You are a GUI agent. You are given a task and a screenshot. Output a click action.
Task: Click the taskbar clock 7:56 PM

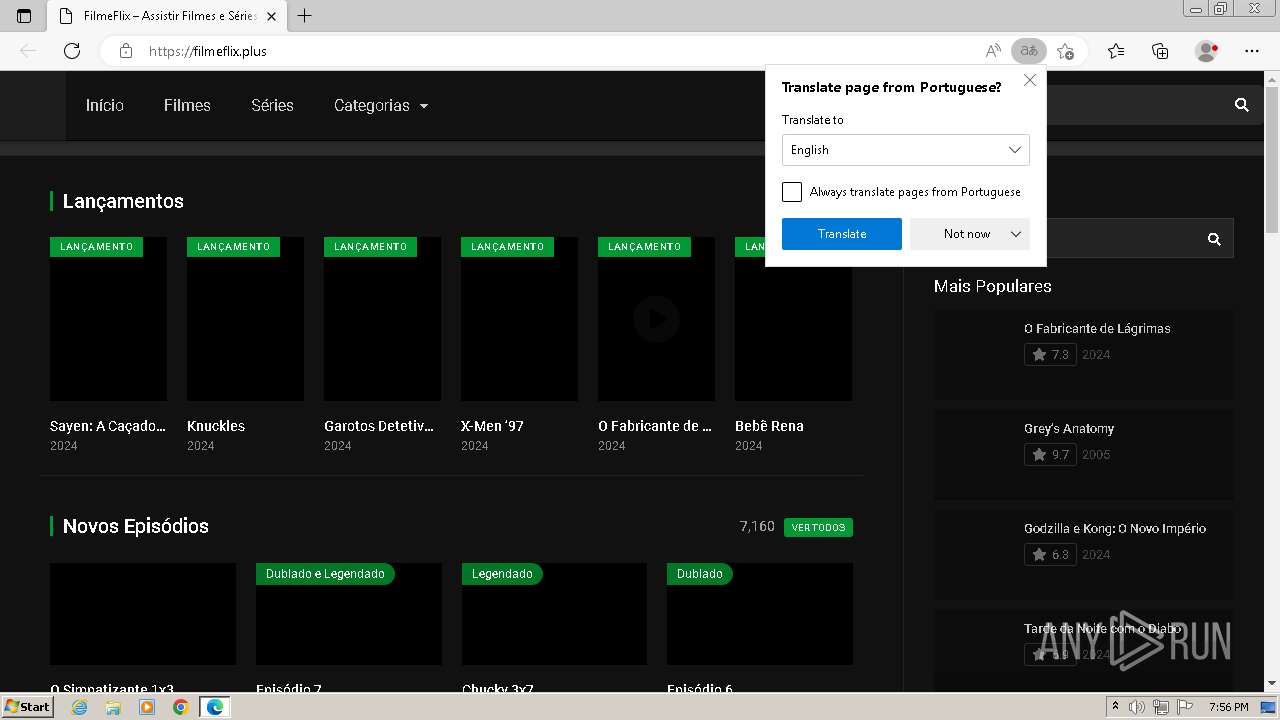tap(1228, 707)
